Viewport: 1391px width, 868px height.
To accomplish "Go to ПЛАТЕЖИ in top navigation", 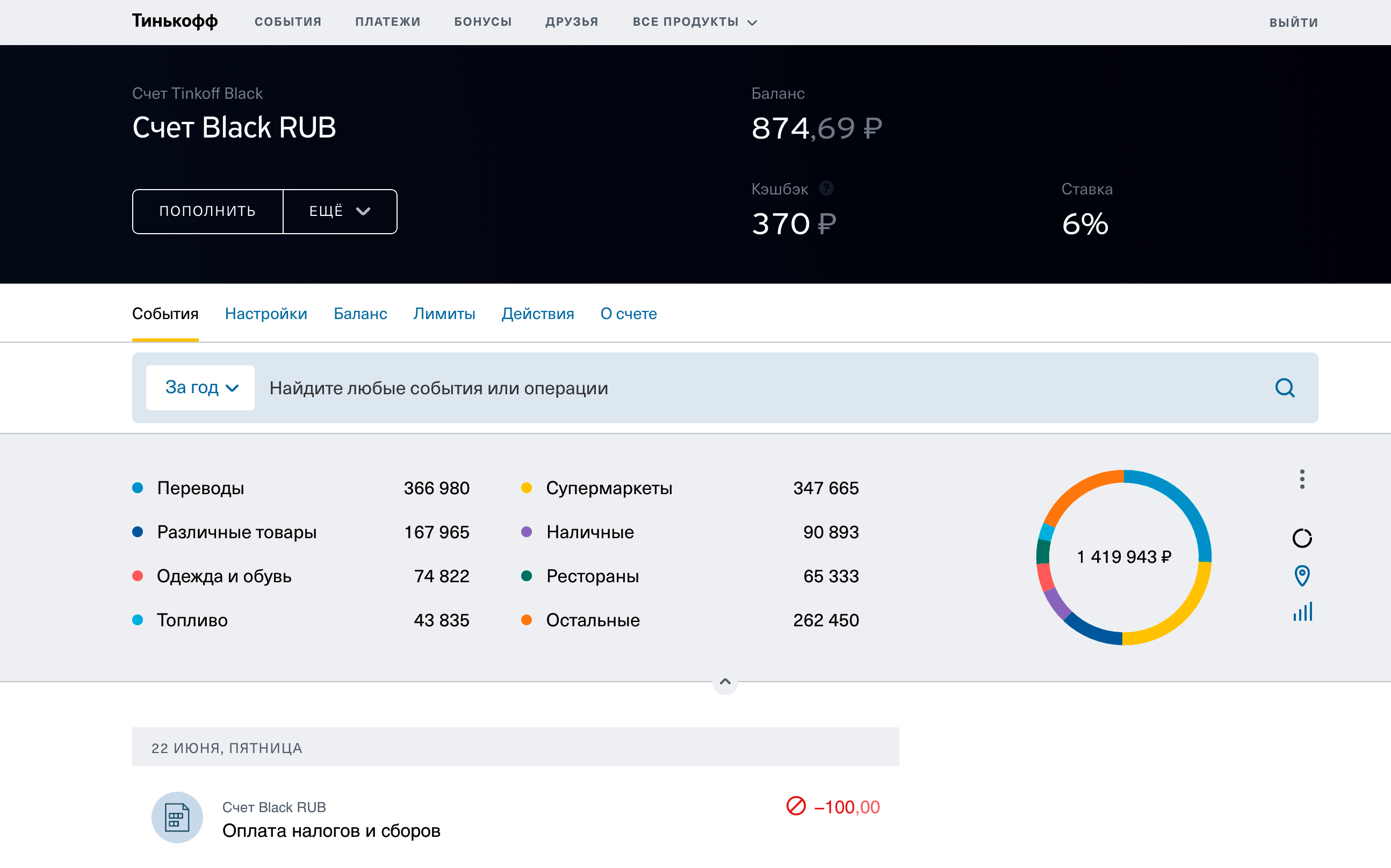I will coord(387,22).
